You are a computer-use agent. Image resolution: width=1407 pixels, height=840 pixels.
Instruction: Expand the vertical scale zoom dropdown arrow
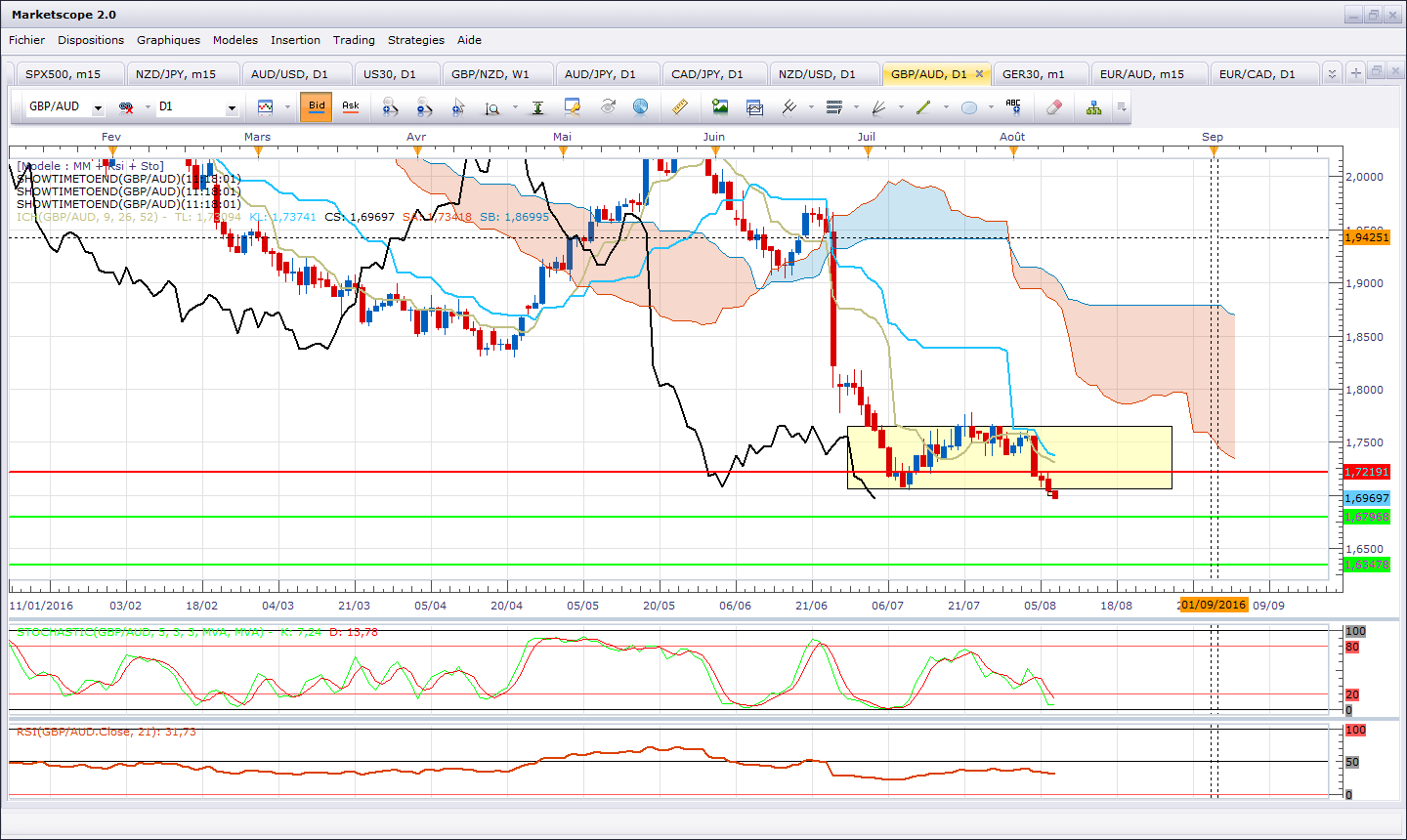click(515, 107)
